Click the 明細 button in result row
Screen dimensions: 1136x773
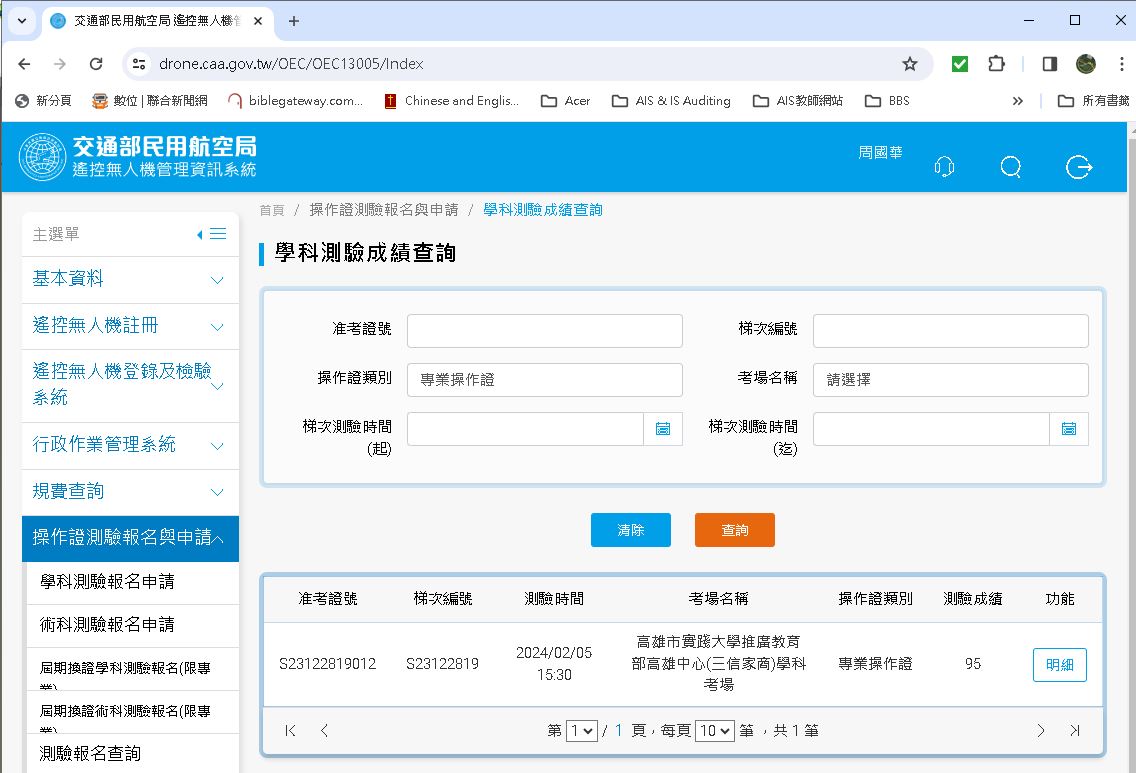1059,665
